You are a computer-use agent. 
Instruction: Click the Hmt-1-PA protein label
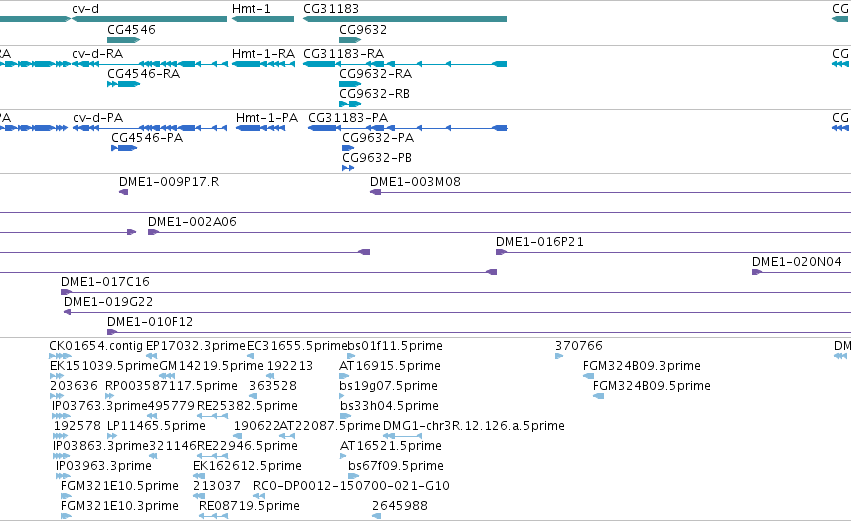click(266, 118)
